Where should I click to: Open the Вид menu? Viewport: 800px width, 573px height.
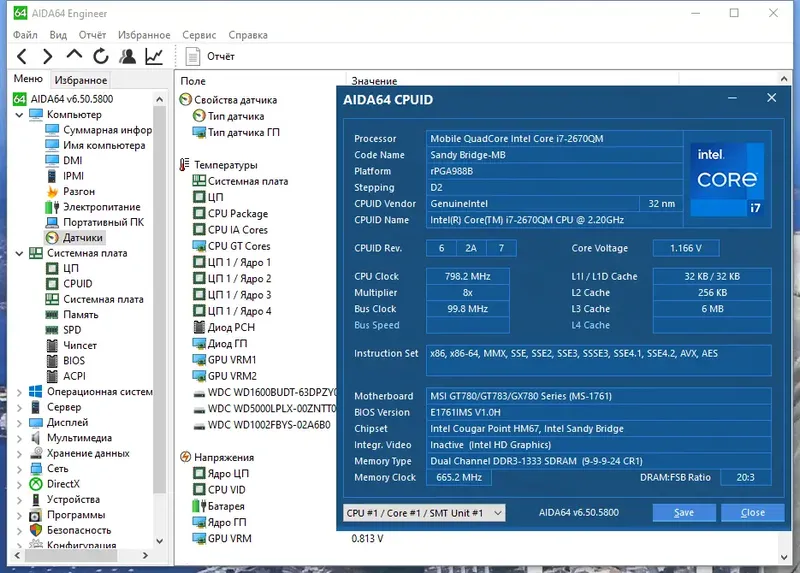[58, 35]
